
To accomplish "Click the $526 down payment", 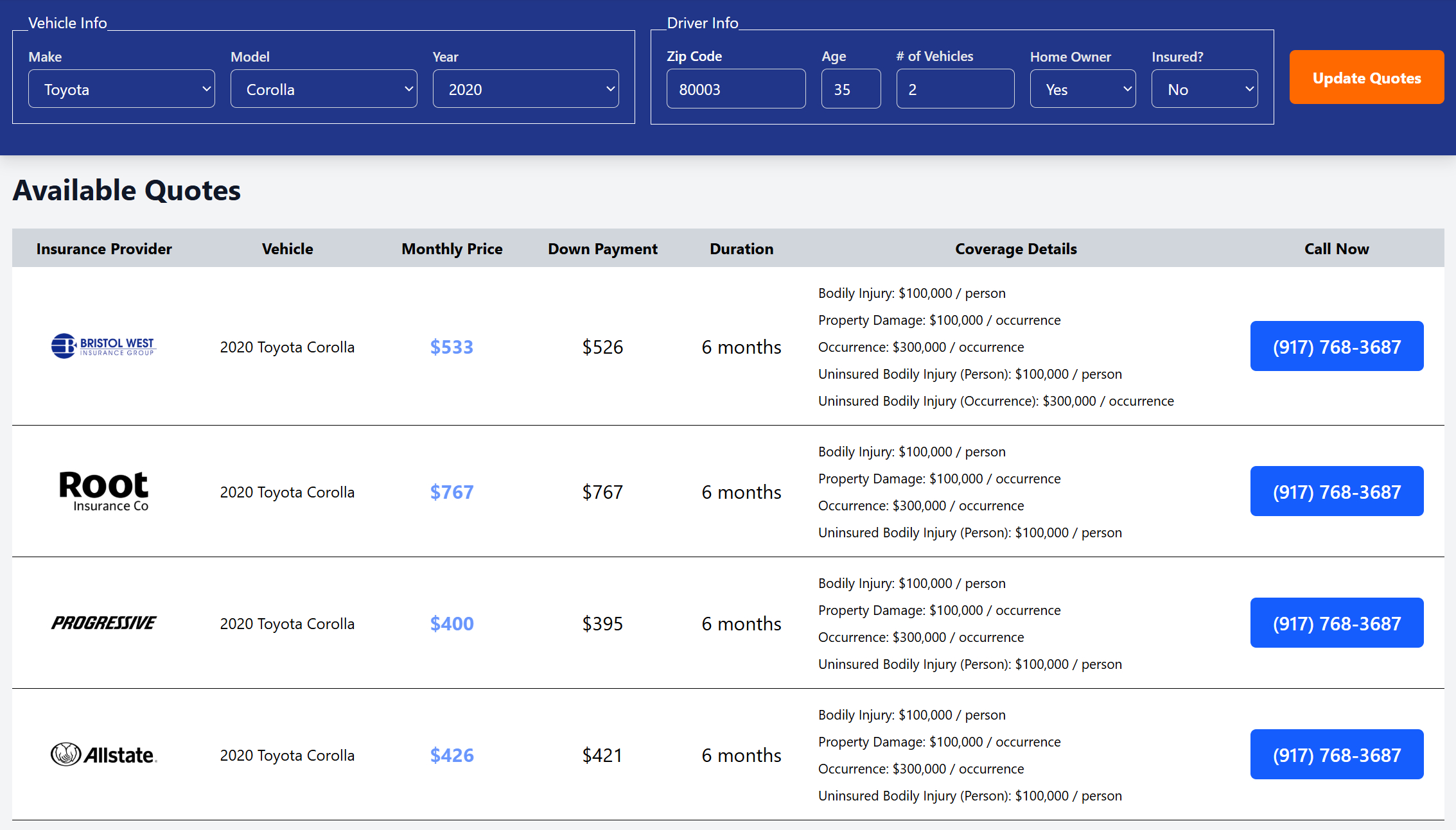I will pos(602,347).
